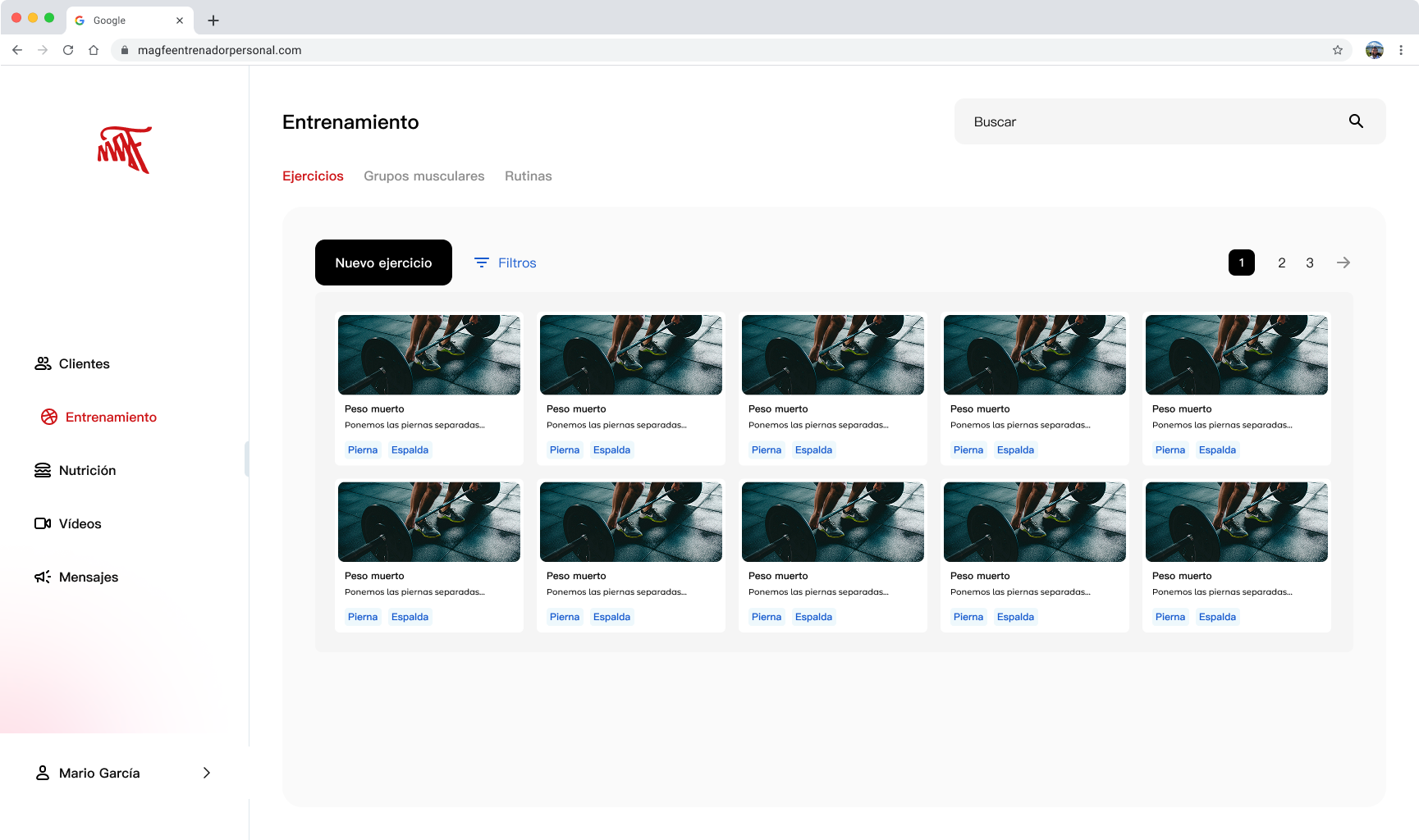Click Peso muerto title, fourth top-row card
This screenshot has height=840, width=1419.
point(980,409)
